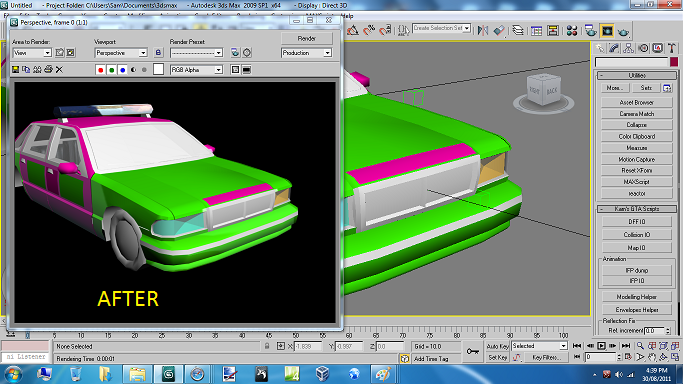Screen dimensions: 683x384
Task: Click the Copy Image icon in render window
Action: pos(26,70)
